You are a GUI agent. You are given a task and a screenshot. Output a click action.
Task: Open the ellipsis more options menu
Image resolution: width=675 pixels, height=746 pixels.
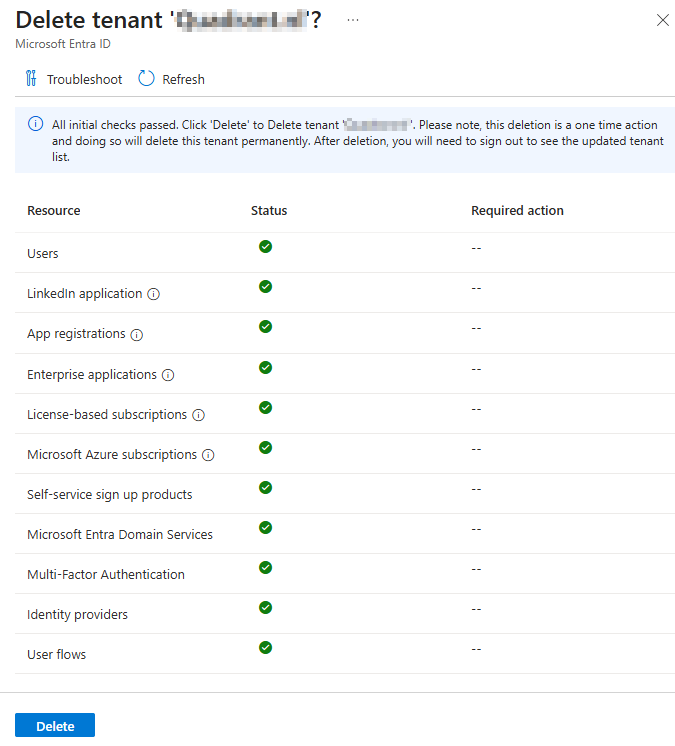click(353, 20)
